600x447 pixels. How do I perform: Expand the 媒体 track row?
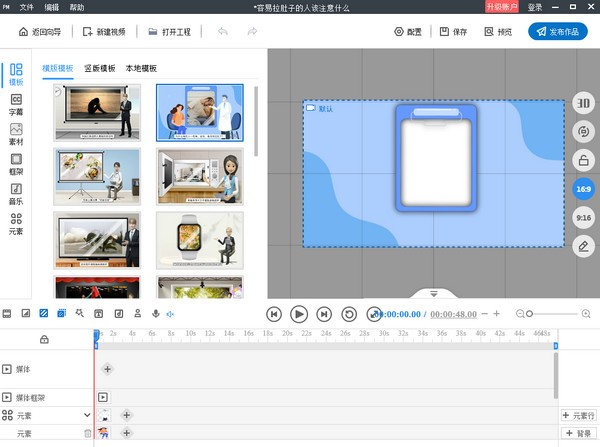click(x=8, y=369)
